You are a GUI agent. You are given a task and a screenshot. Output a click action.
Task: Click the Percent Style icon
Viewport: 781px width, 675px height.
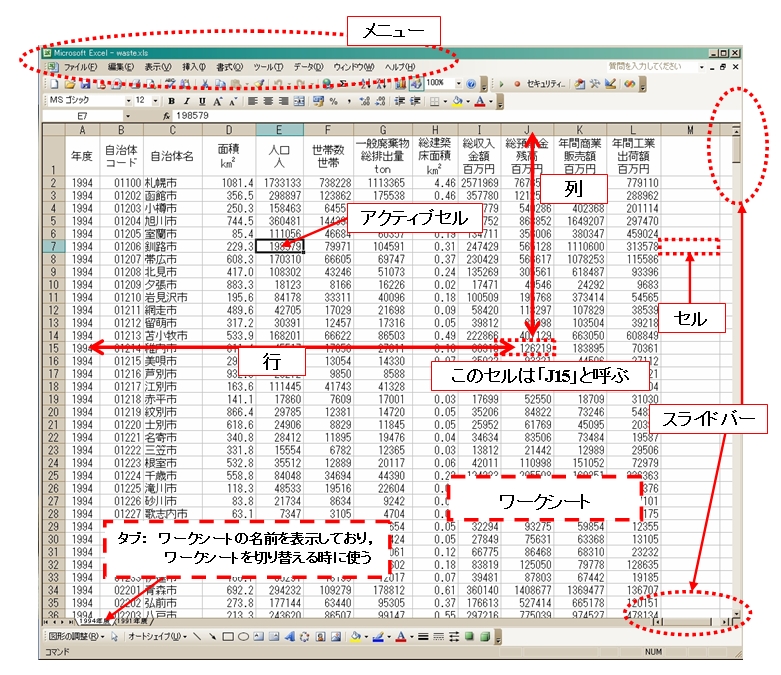click(x=333, y=101)
